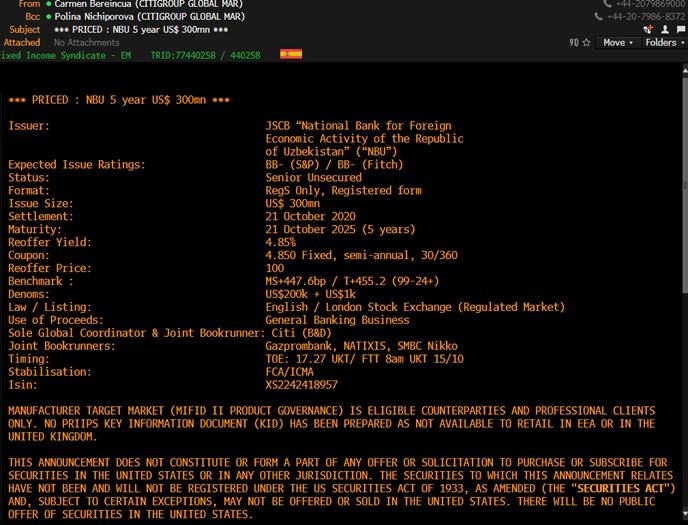Click the ISIN code XS2242418957
This screenshot has width=688, height=525.
pyautogui.click(x=301, y=384)
